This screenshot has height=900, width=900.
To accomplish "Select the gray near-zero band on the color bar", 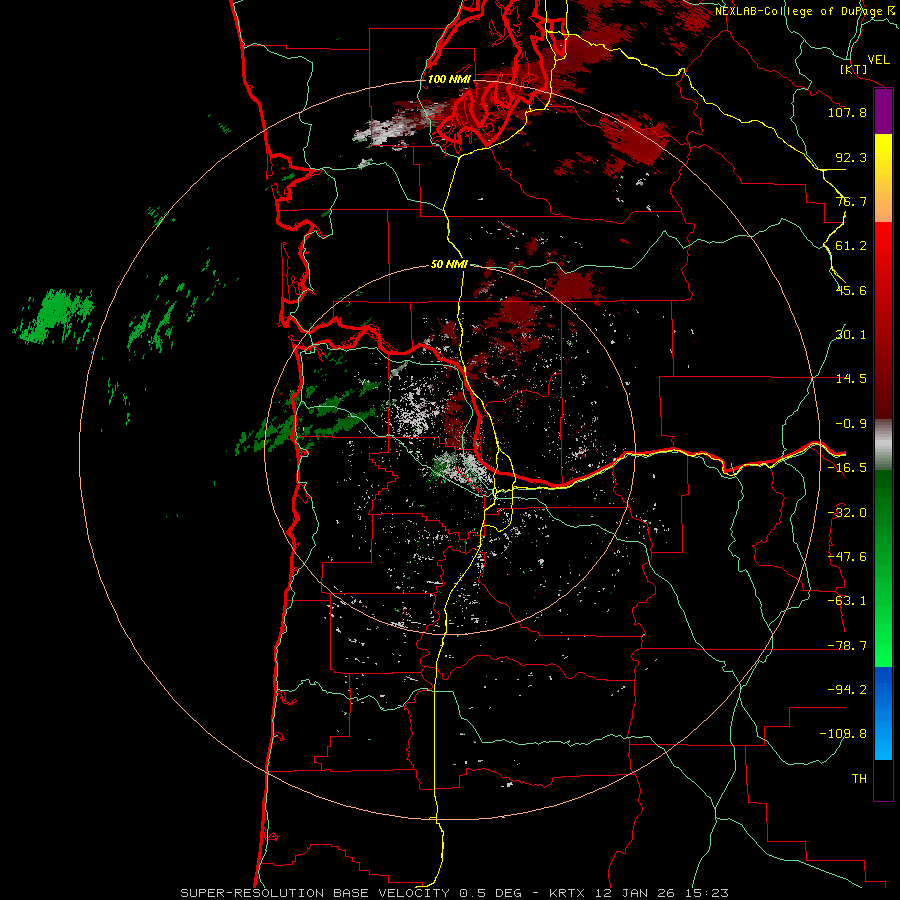I will (x=883, y=444).
